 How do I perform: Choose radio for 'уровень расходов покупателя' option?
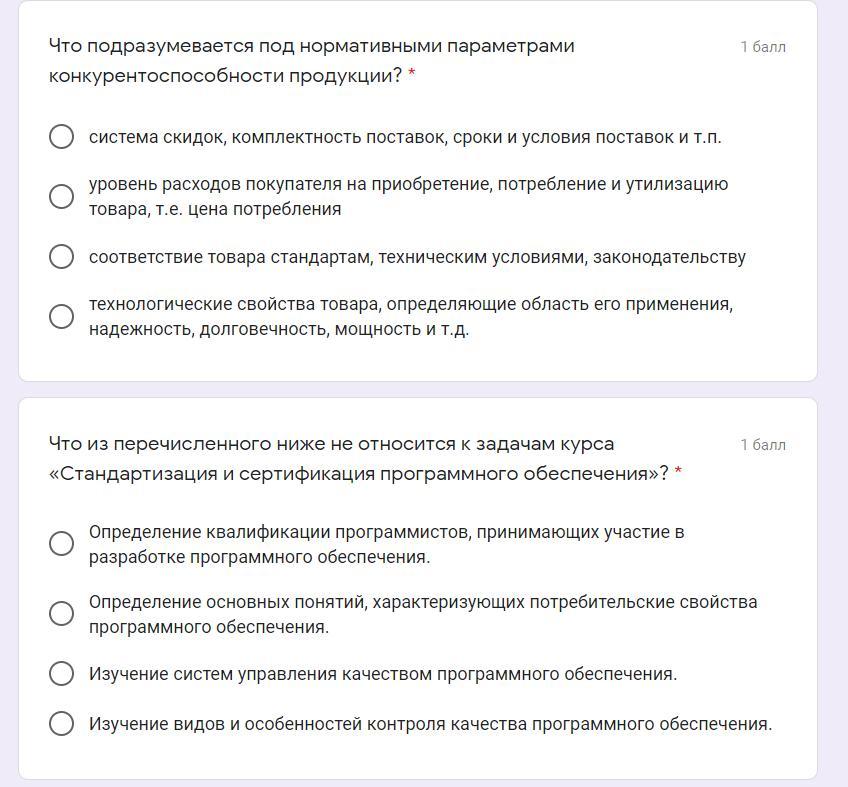point(61,196)
